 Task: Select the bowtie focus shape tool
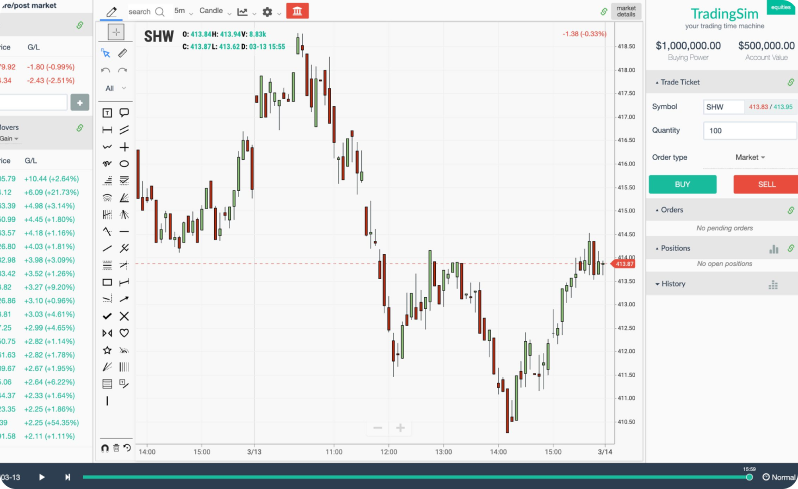(x=107, y=333)
